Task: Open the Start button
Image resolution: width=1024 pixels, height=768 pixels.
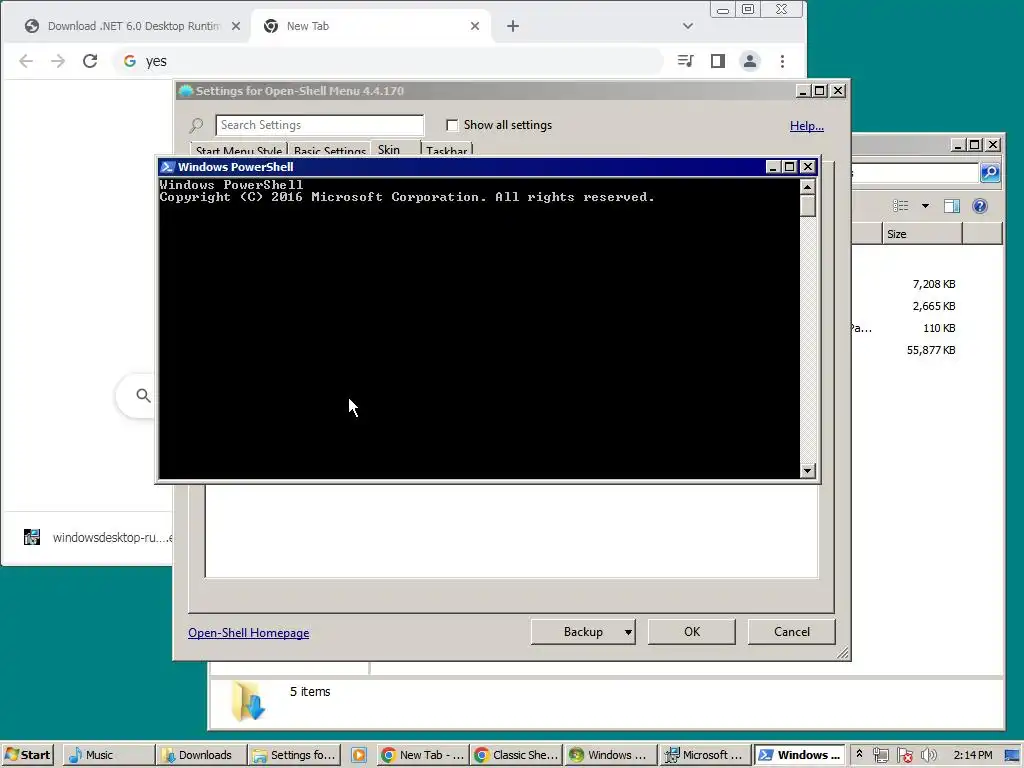Action: 27,755
